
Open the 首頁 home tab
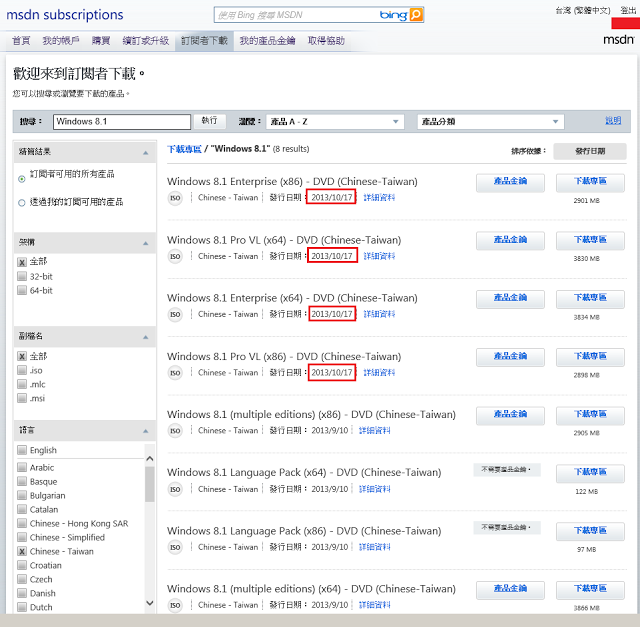pos(21,41)
